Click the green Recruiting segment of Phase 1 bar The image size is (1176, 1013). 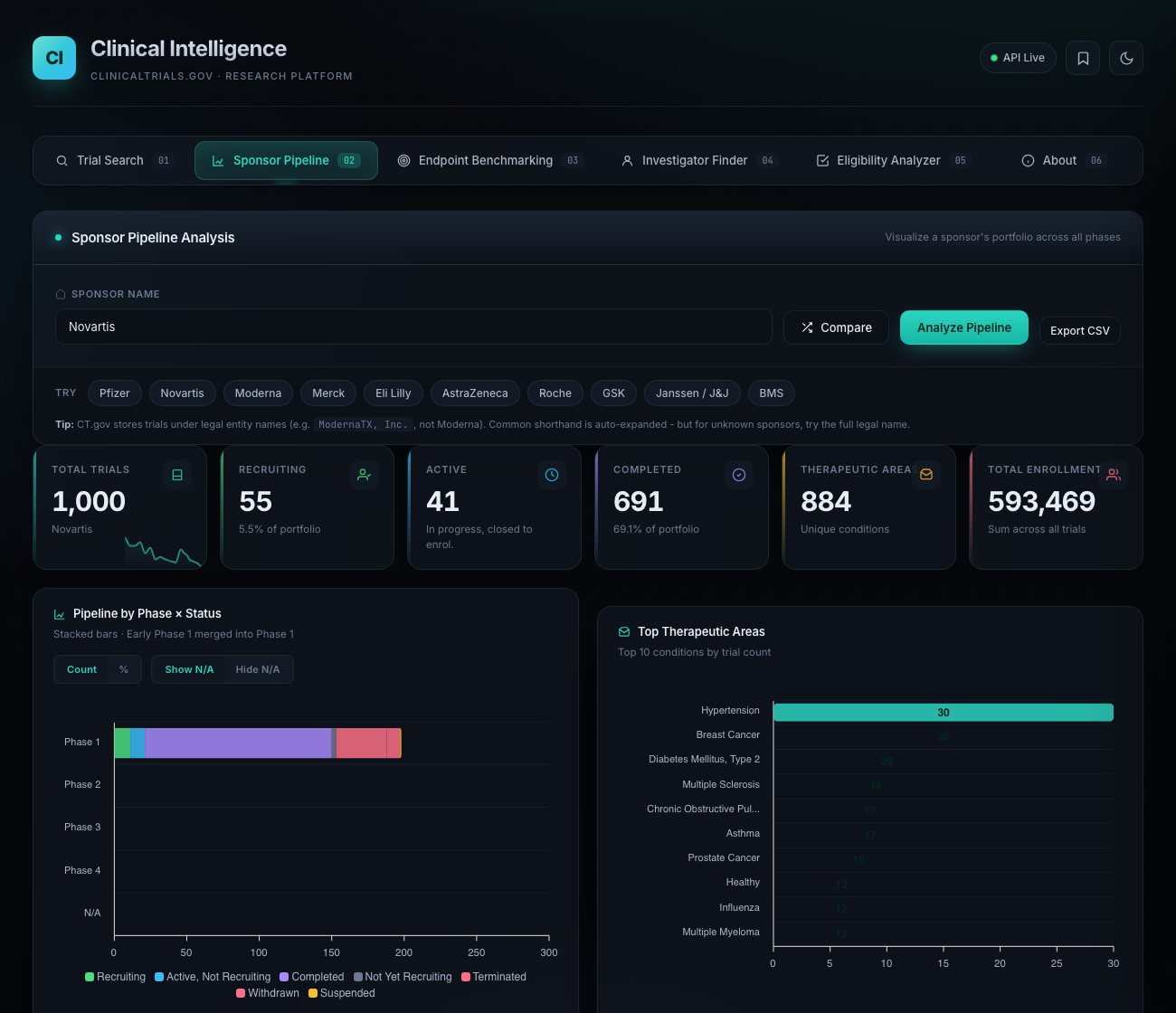[122, 743]
